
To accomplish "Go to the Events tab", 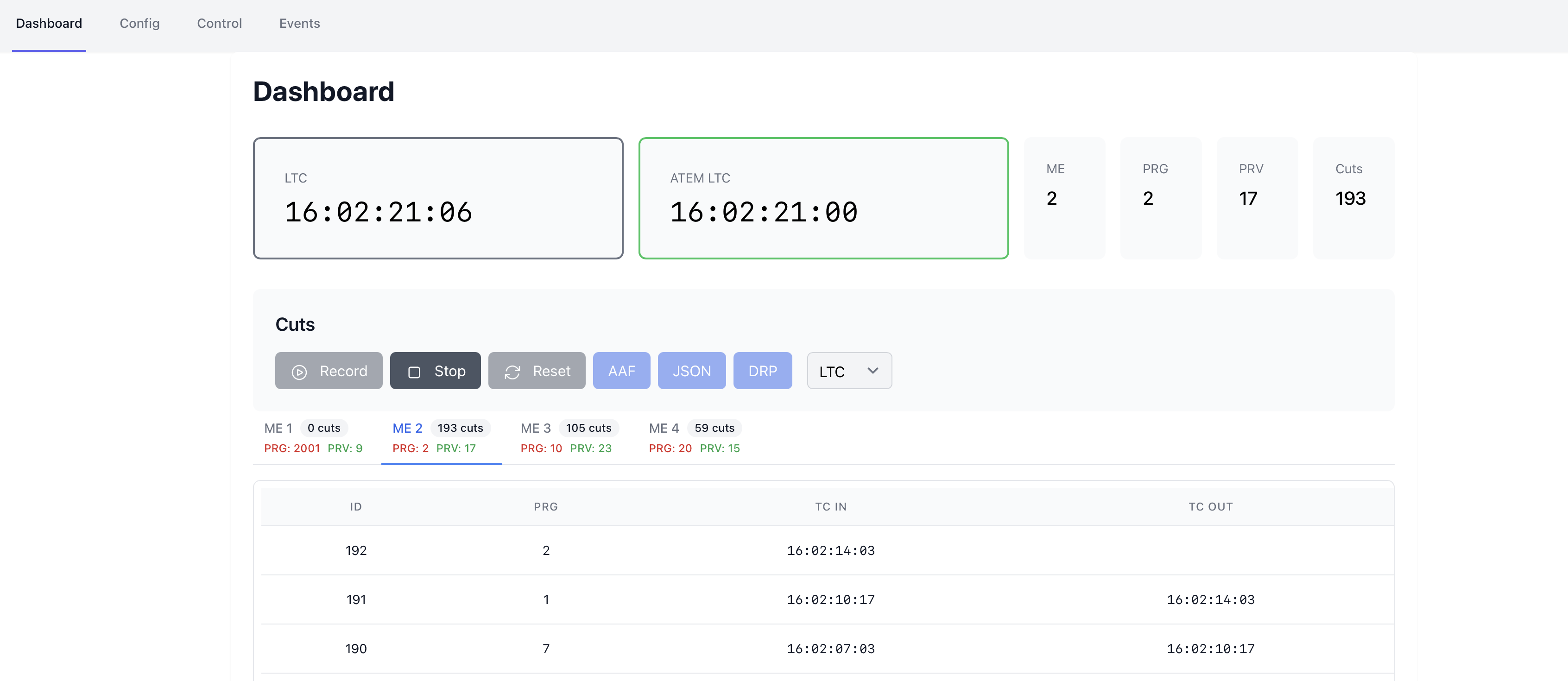I will point(299,23).
